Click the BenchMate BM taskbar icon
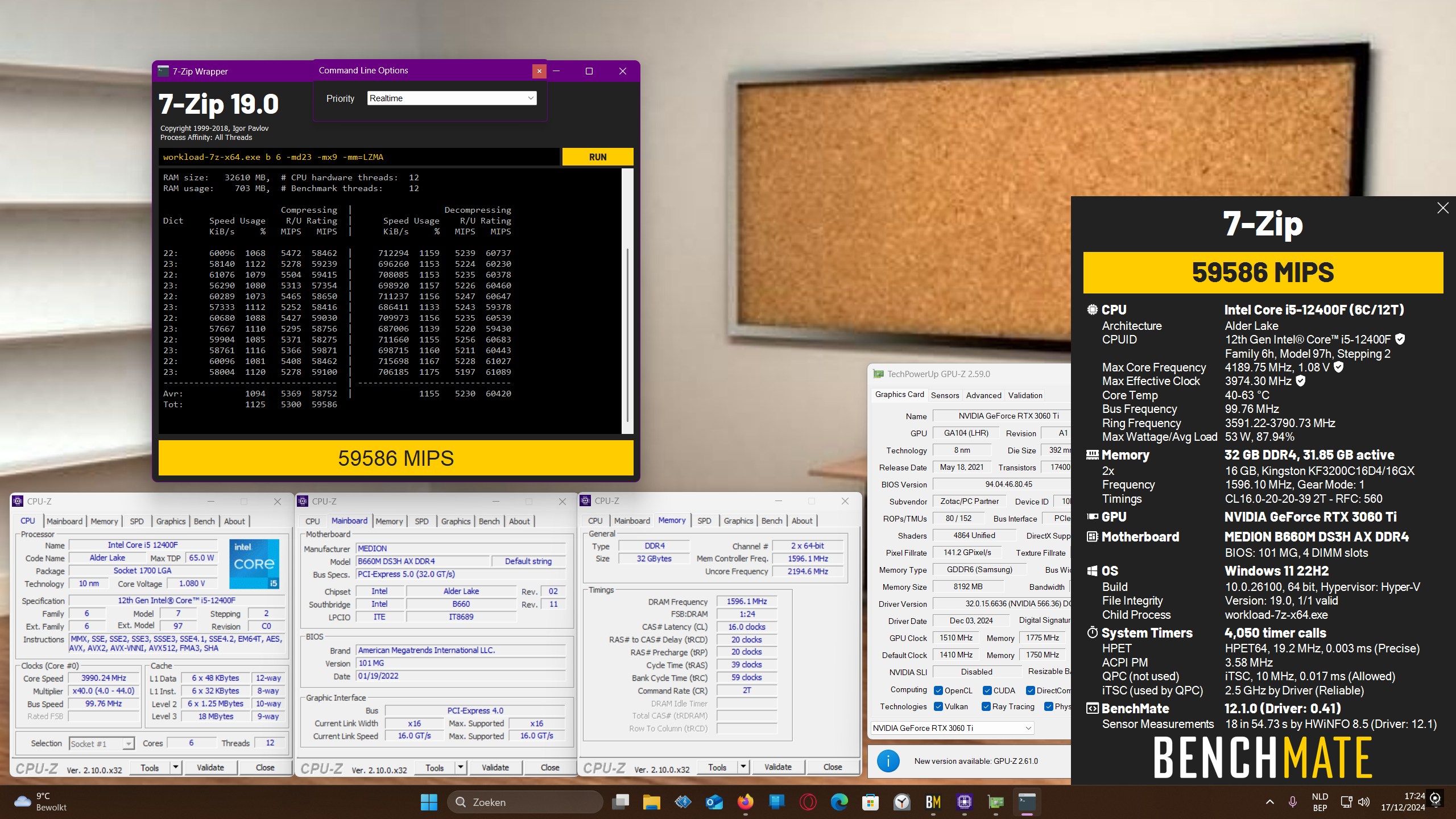Screen dimensions: 1456x819 coord(933,802)
